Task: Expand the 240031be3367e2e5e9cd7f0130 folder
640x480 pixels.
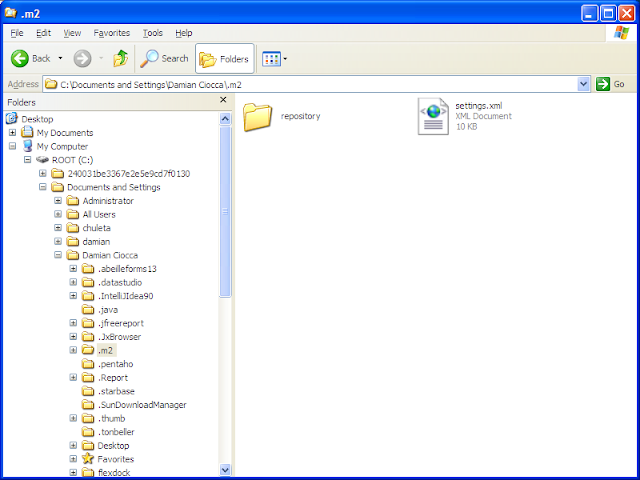Action: (x=42, y=173)
